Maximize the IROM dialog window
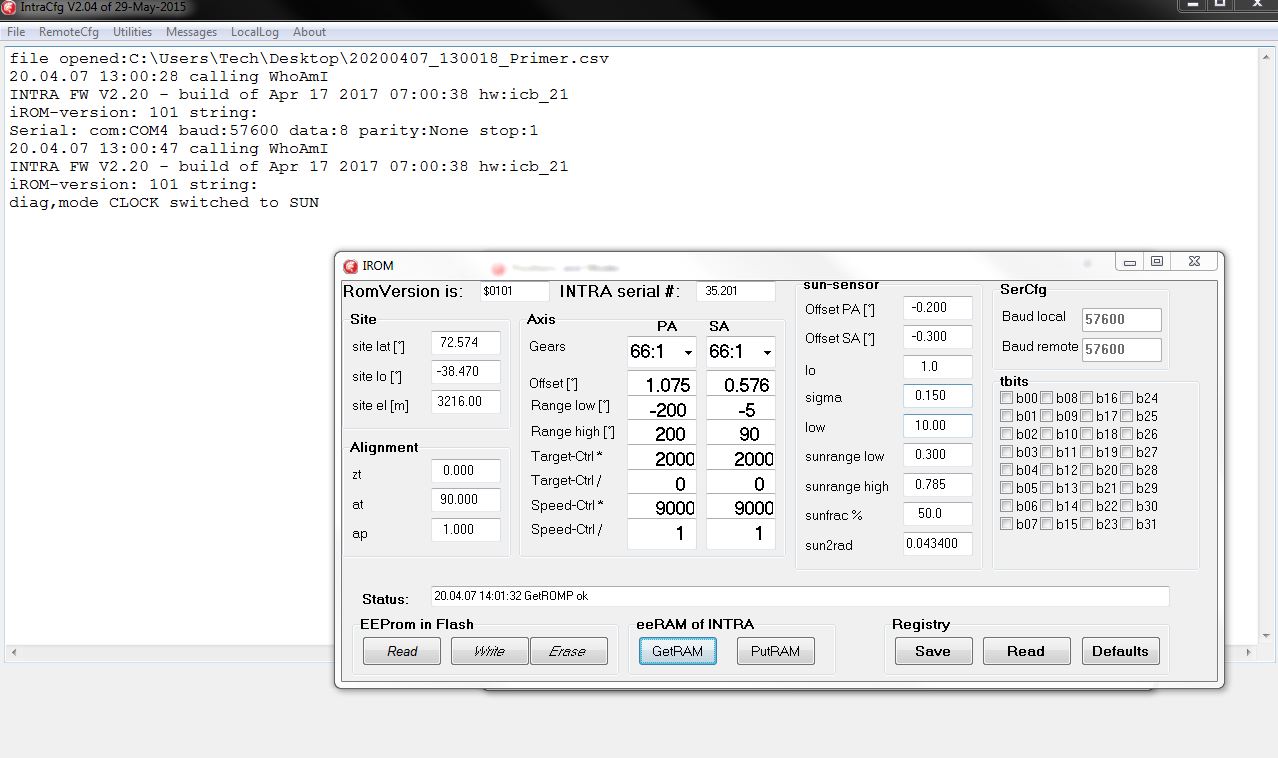 tap(1157, 262)
